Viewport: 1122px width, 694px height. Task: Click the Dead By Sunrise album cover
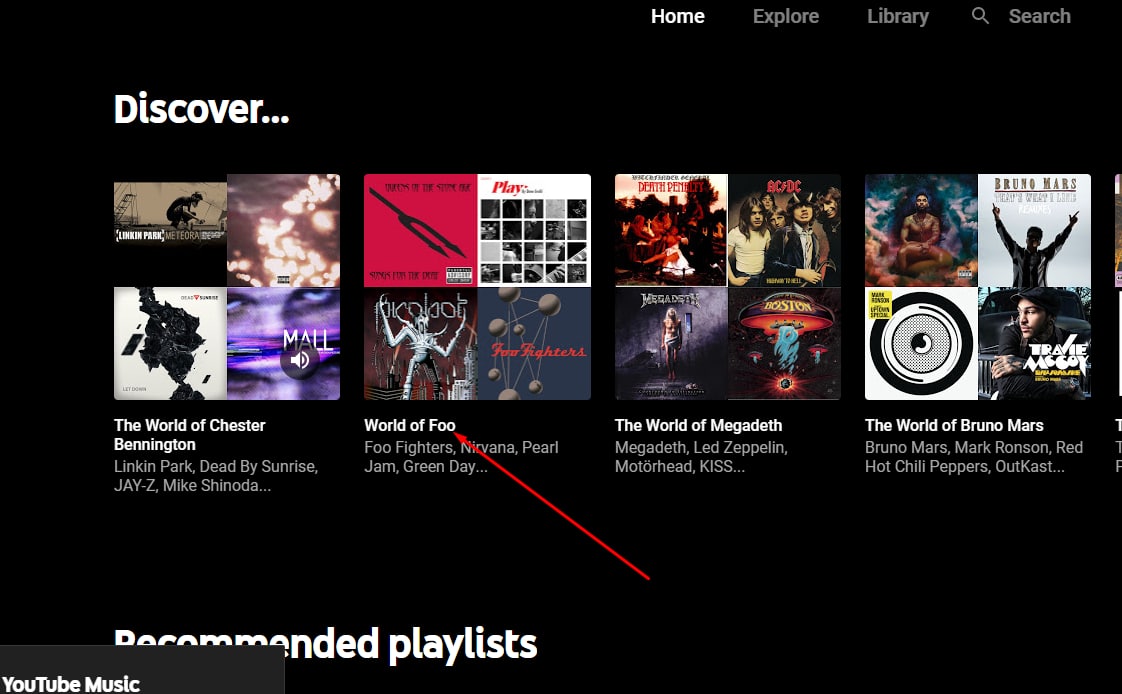pyautogui.click(x=170, y=343)
